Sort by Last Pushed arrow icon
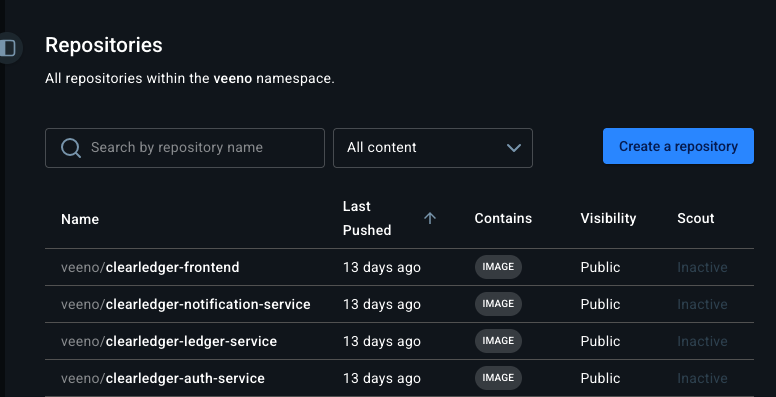Screen dimensions: 776x397 coord(430,218)
